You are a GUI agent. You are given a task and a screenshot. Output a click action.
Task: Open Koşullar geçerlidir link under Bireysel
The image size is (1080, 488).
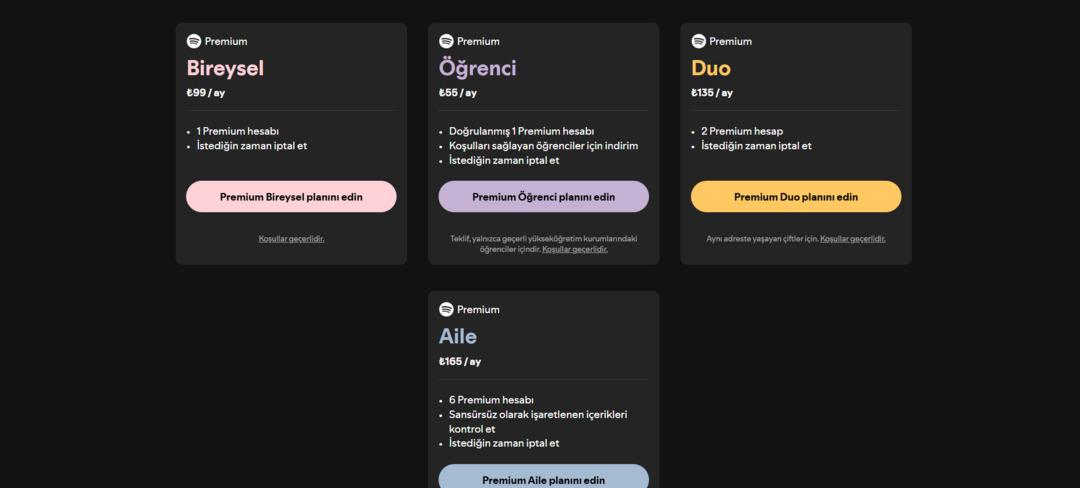(x=291, y=239)
